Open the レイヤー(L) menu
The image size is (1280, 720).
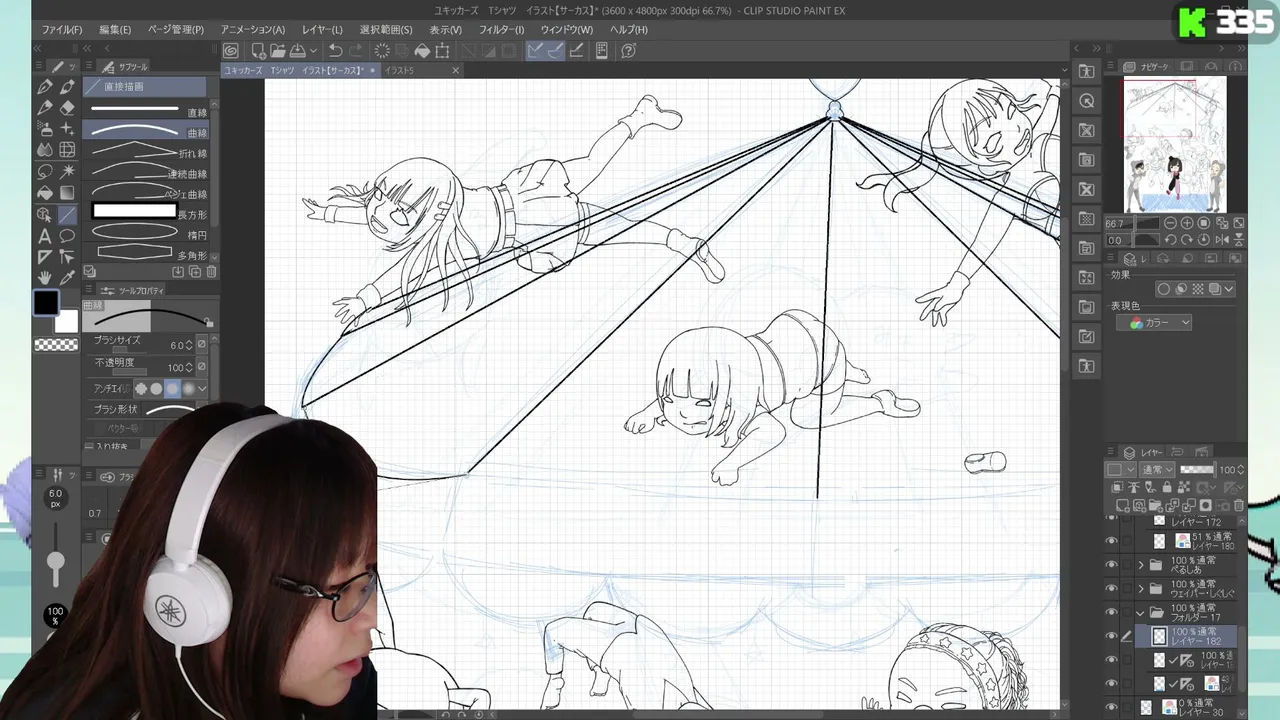[x=322, y=30]
